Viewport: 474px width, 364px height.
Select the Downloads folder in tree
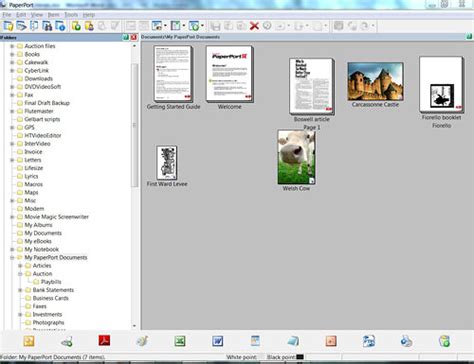pyautogui.click(x=39, y=79)
